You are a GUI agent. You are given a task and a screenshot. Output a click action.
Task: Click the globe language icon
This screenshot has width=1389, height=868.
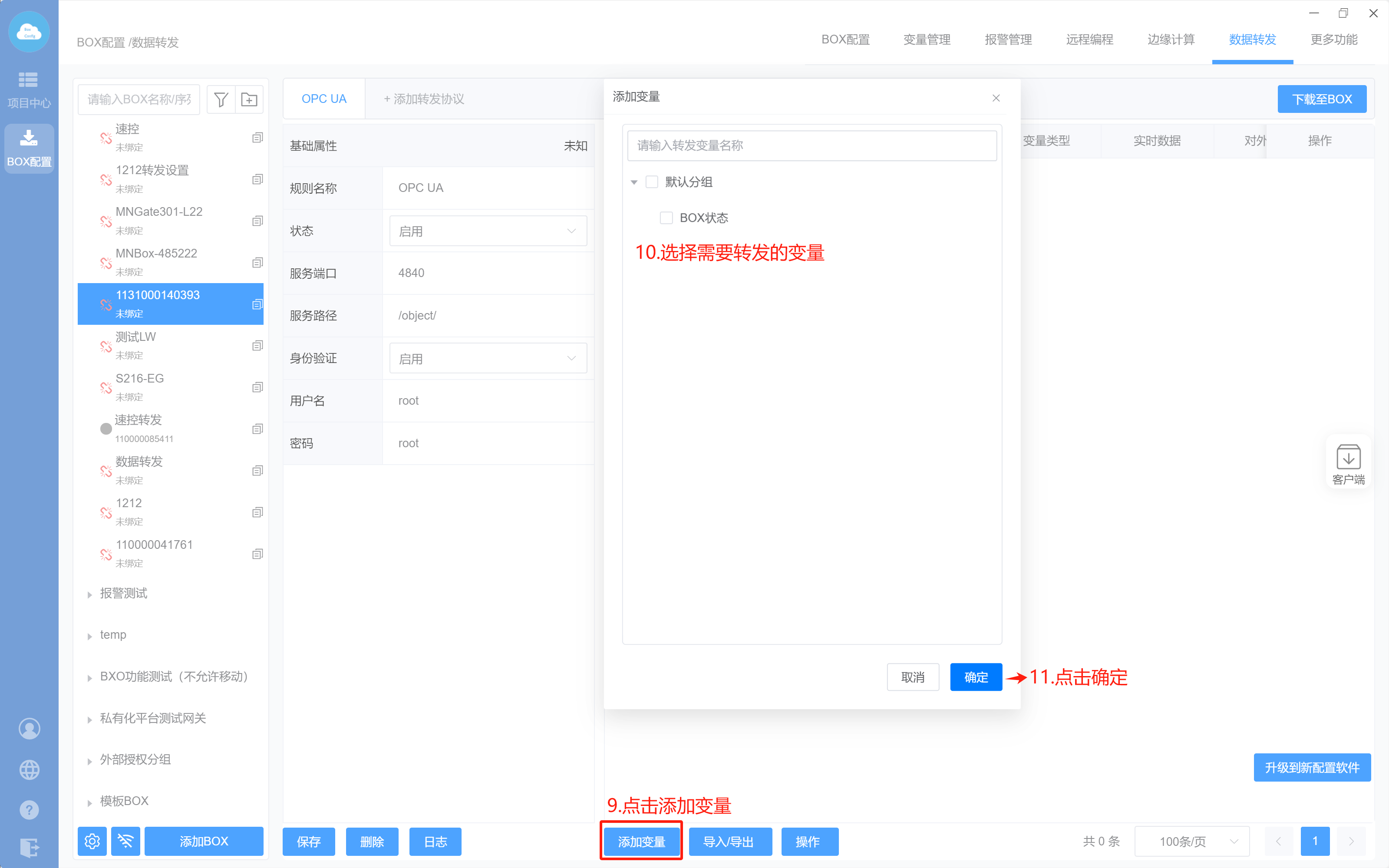coord(29,769)
